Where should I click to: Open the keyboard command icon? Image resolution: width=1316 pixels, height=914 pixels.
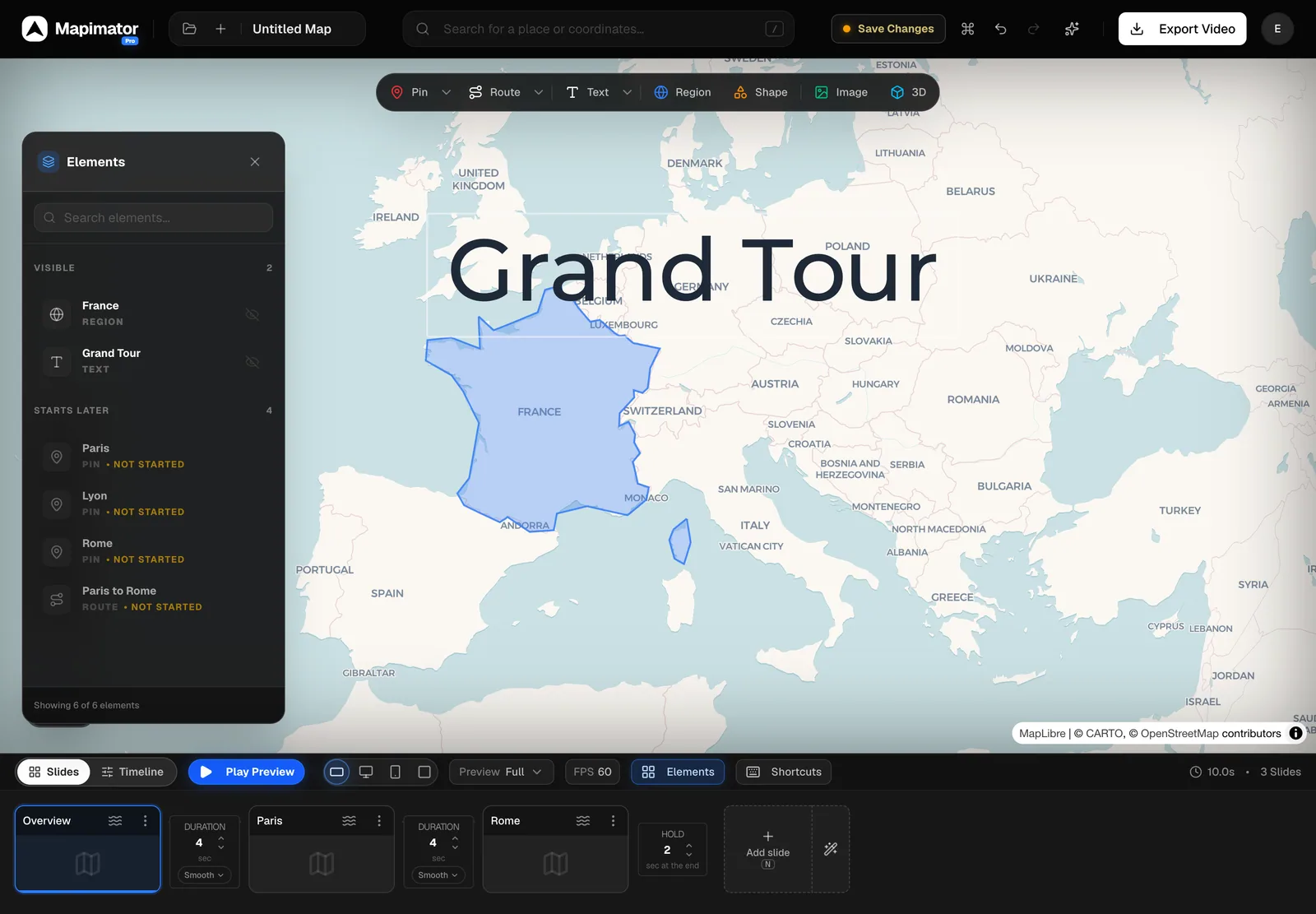pyautogui.click(x=967, y=29)
